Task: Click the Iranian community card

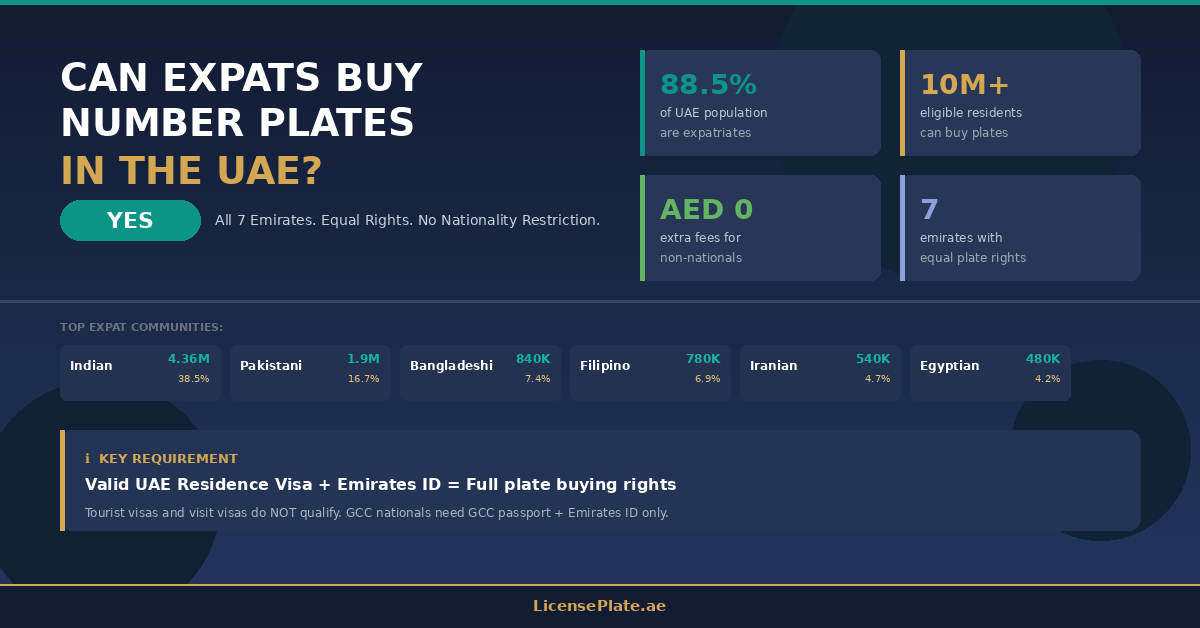Action: 820,373
